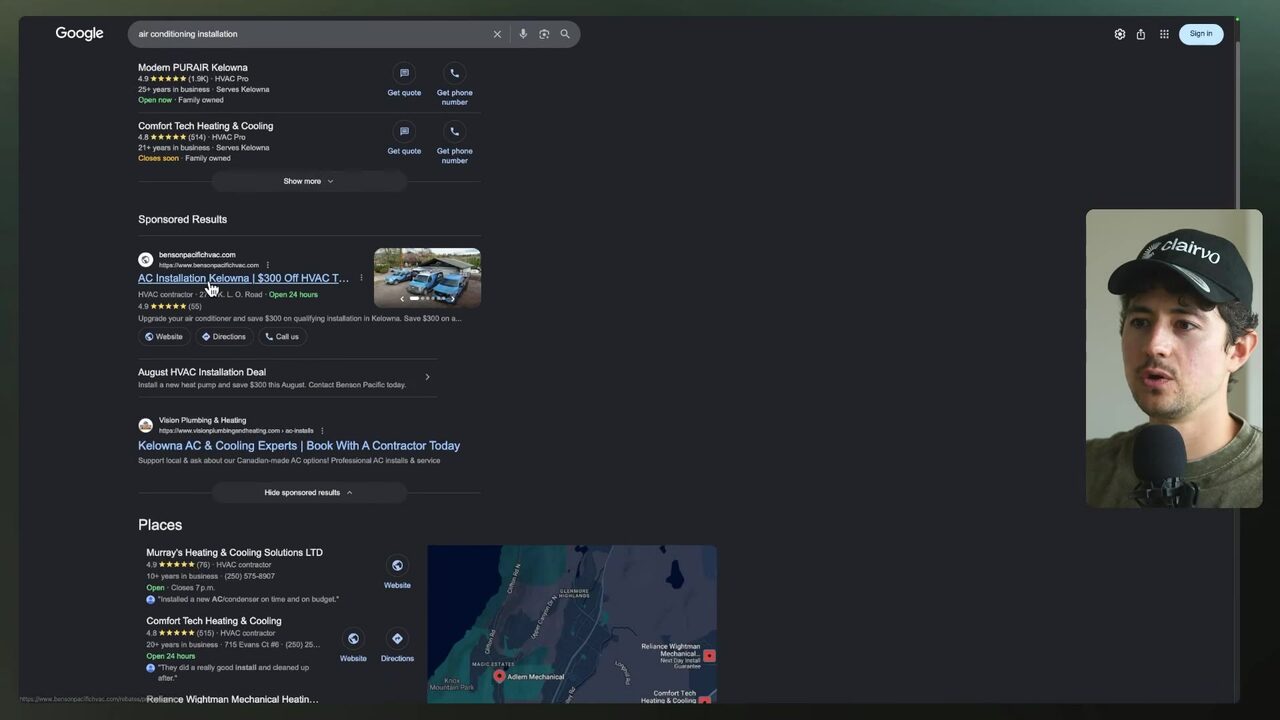Screen dimensions: 1280x720
Task: Click the Adlem Mechanical pin on the map
Action: pos(499,676)
